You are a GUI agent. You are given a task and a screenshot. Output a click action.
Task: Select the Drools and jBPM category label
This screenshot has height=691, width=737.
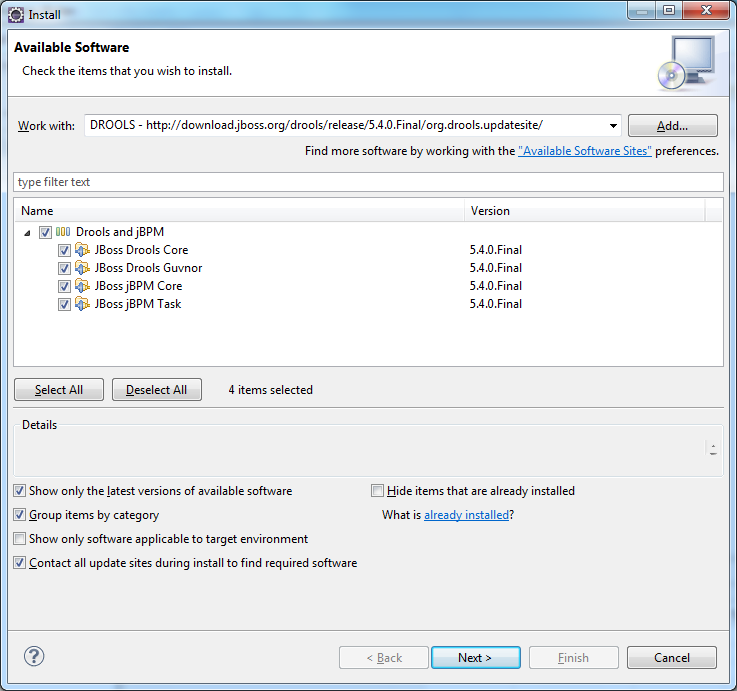tap(120, 232)
